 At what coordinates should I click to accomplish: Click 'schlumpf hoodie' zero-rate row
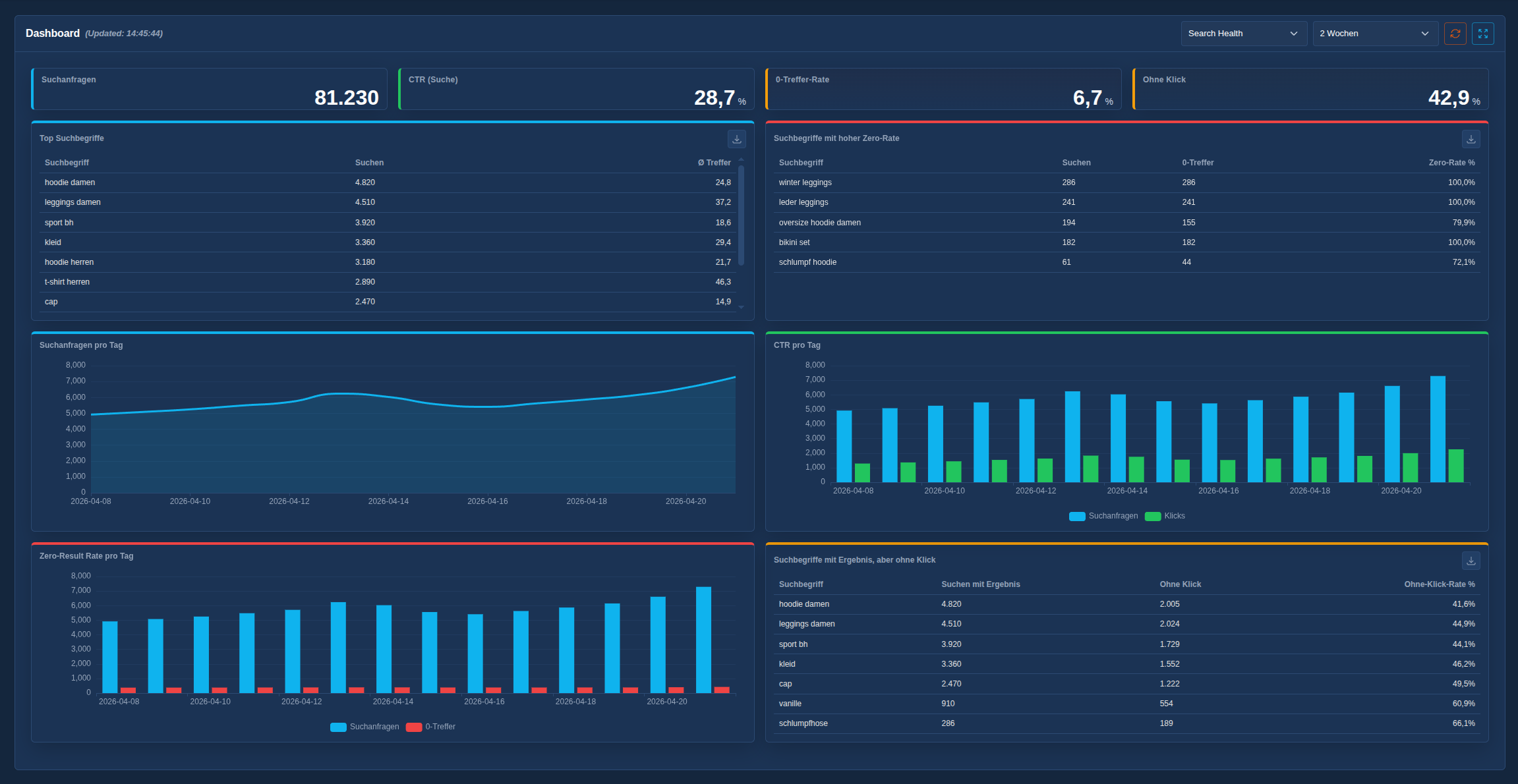point(1127,262)
